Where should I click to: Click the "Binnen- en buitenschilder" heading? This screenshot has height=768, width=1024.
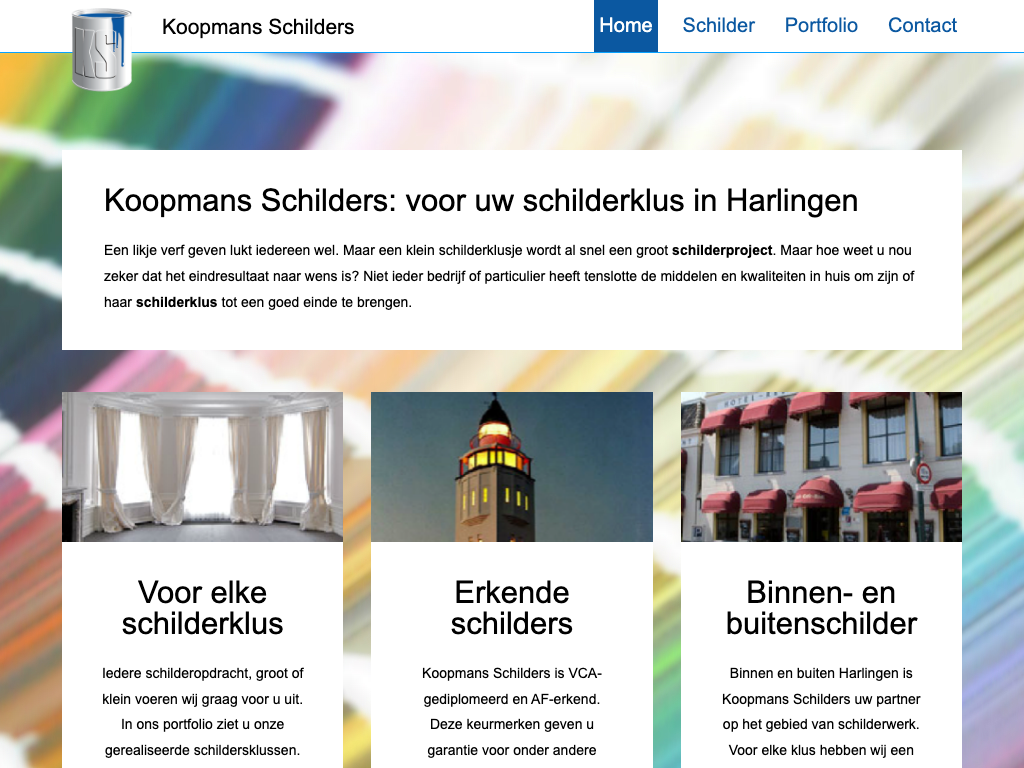coord(821,608)
